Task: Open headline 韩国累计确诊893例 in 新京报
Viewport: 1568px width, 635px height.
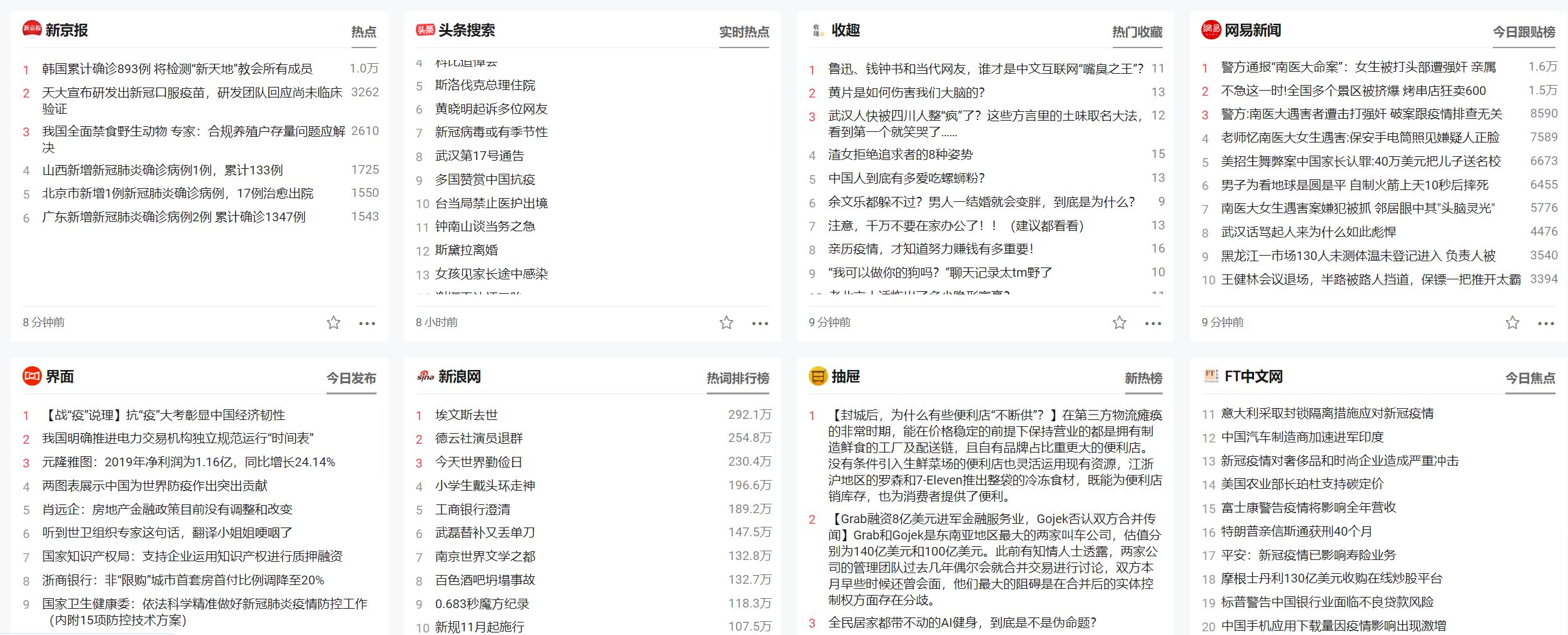Action: [177, 69]
